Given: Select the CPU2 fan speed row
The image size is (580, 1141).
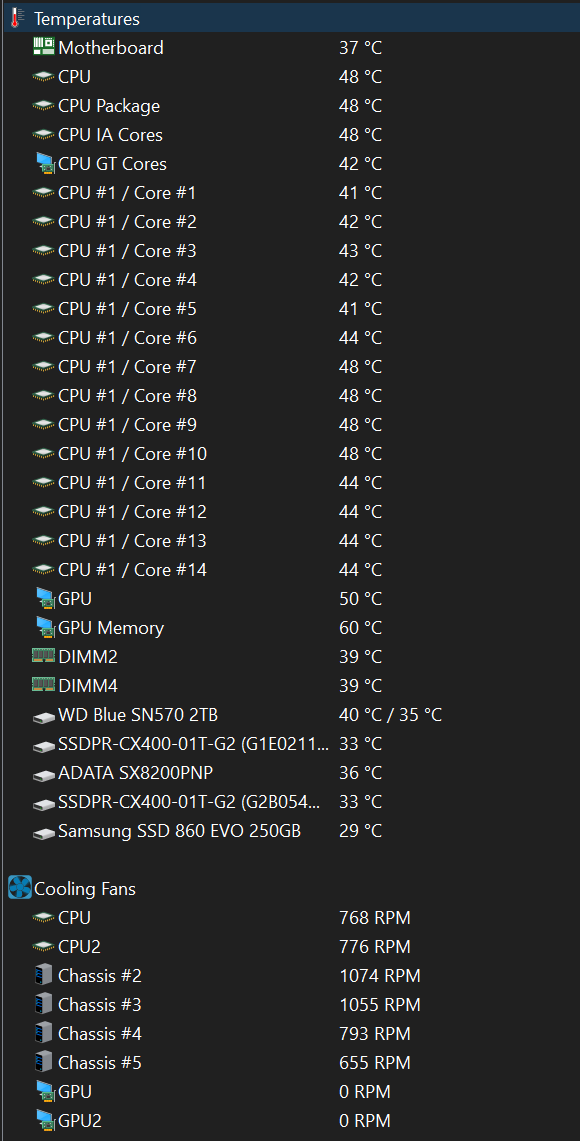Looking at the screenshot, I should click(290, 947).
